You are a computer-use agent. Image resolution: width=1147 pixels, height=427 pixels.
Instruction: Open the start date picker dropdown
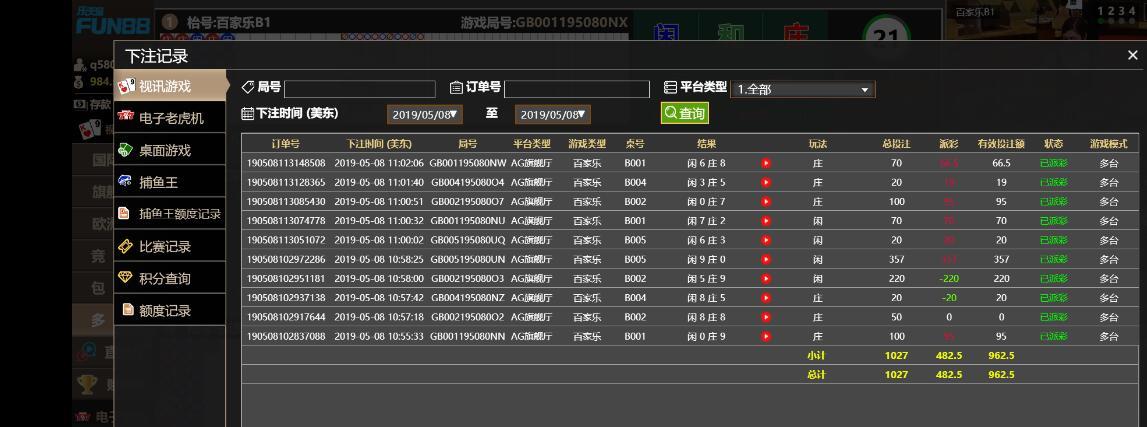[x=425, y=115]
